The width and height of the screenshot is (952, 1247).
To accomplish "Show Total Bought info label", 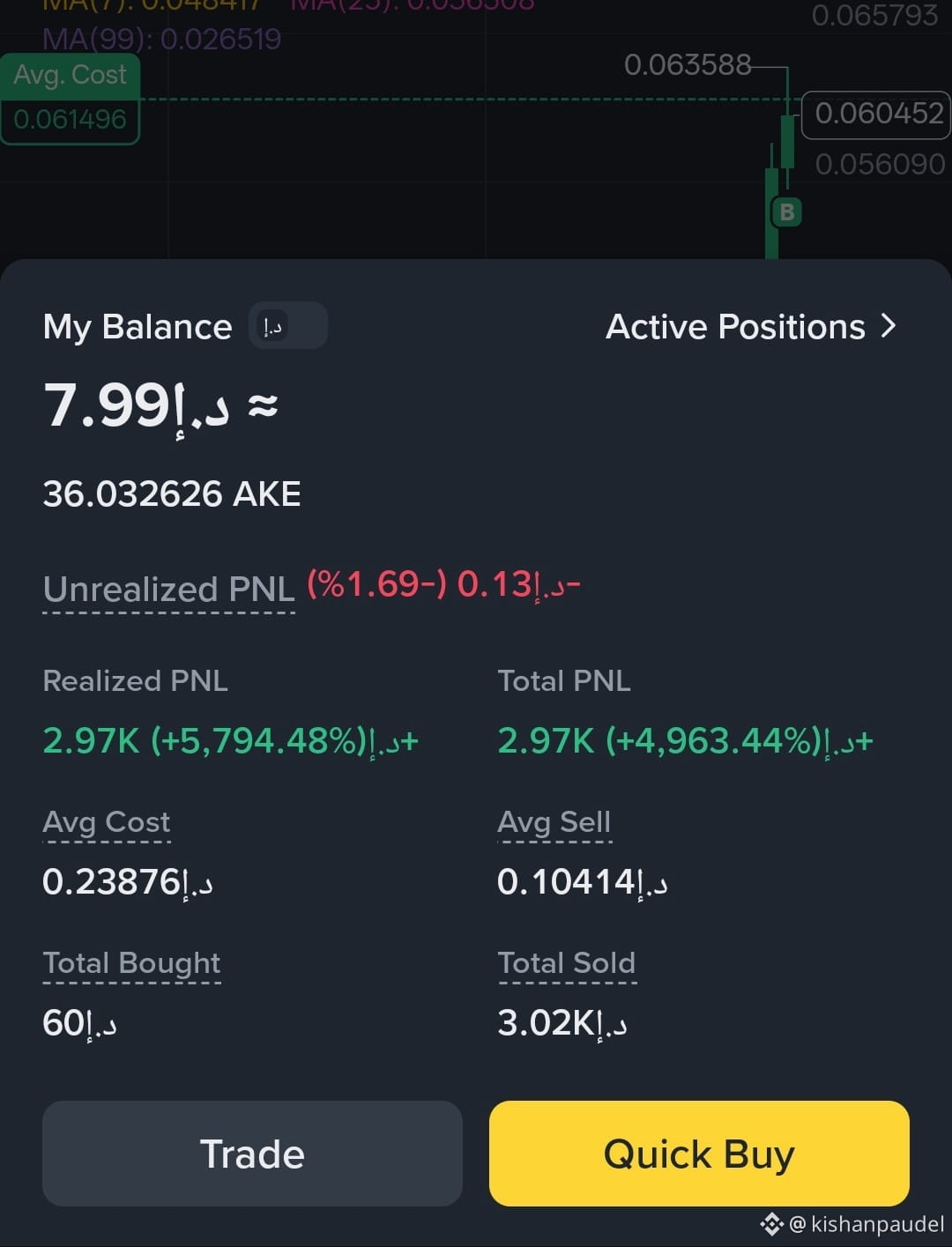I will pyautogui.click(x=131, y=963).
